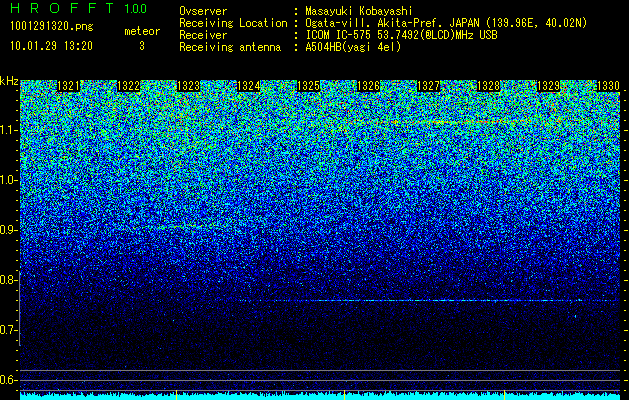
Task: Click frequency axis label 0.8
Action: 8,280
